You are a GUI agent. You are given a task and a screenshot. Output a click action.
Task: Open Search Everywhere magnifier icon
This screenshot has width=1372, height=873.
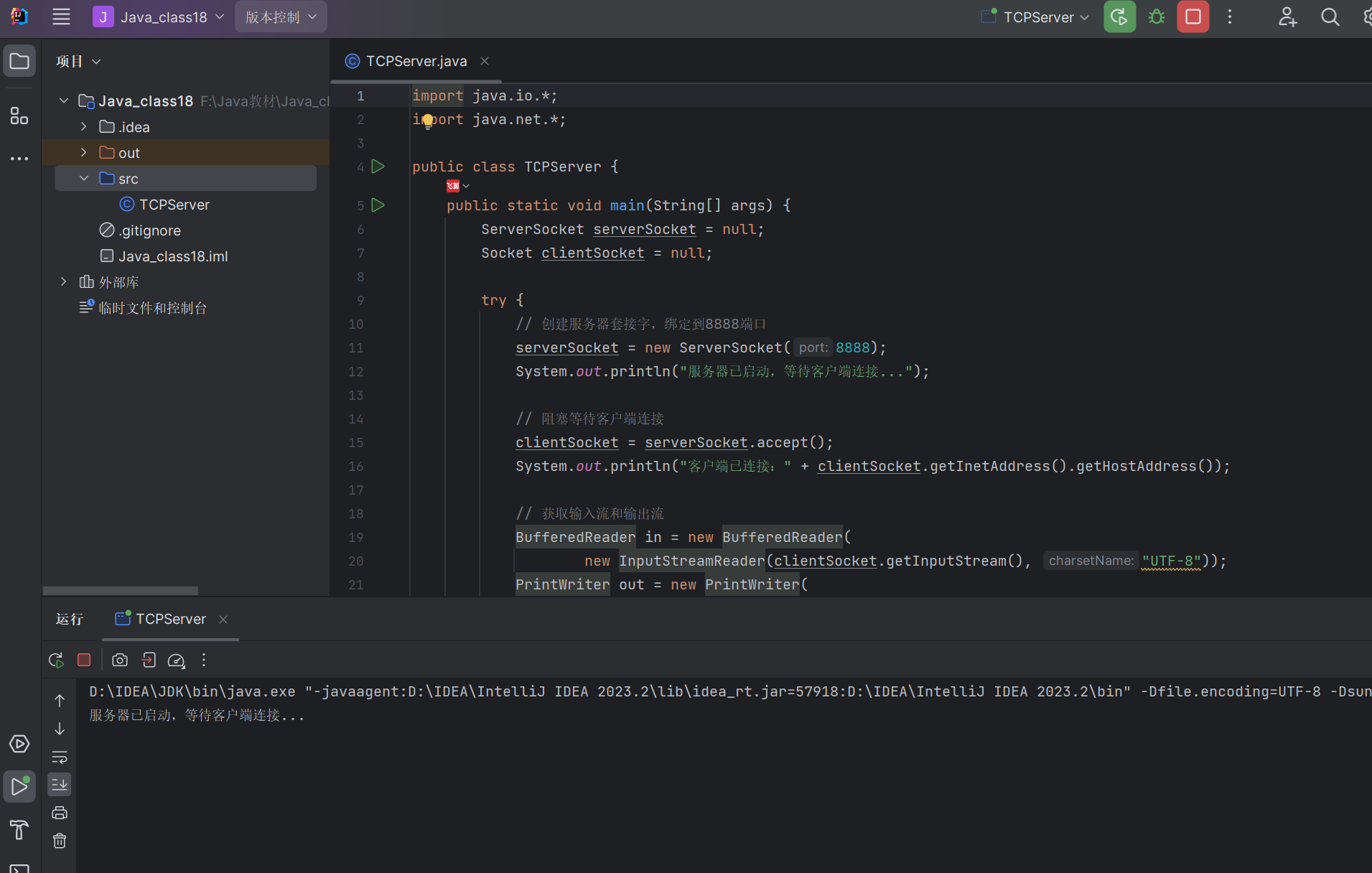tap(1330, 17)
